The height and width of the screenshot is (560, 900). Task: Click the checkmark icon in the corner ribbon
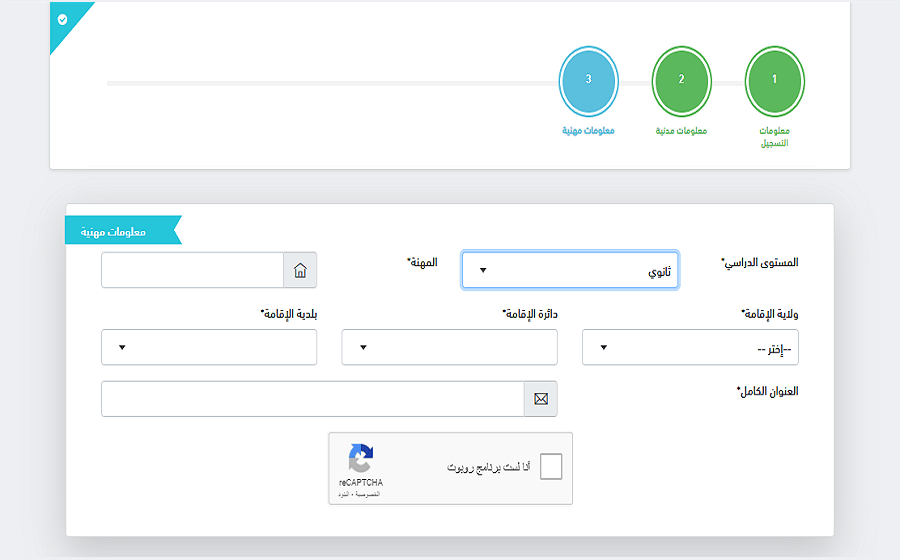click(x=63, y=19)
